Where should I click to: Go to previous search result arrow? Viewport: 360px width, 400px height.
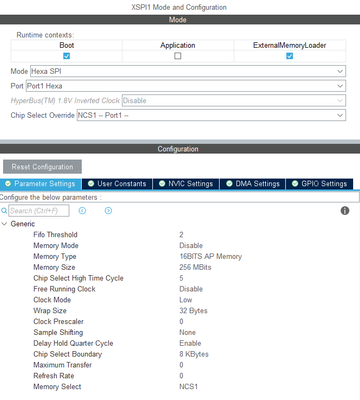point(82,211)
